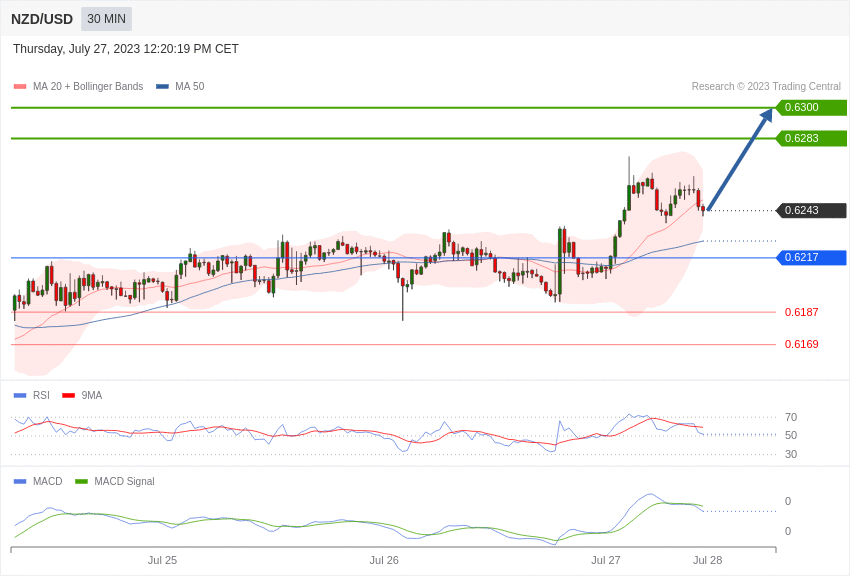
Task: Click the 0.6187 support level label
Action: [802, 312]
